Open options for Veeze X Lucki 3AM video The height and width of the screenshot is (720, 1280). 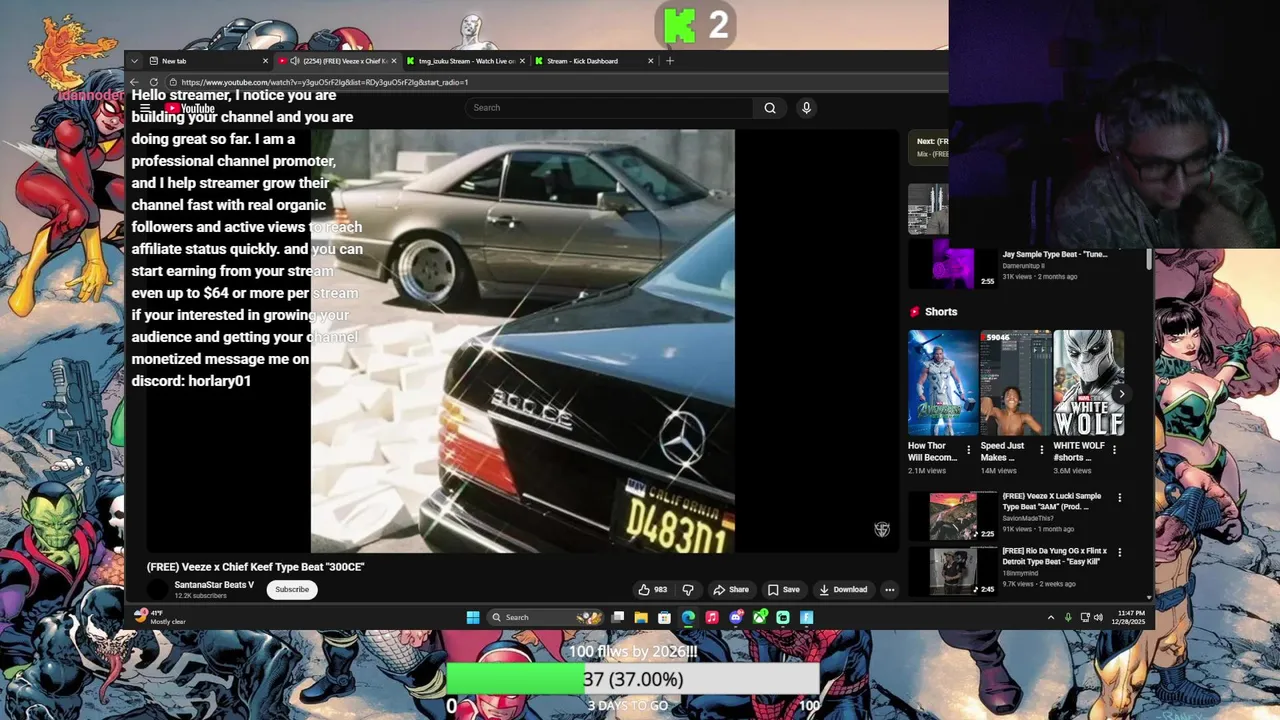(1119, 497)
